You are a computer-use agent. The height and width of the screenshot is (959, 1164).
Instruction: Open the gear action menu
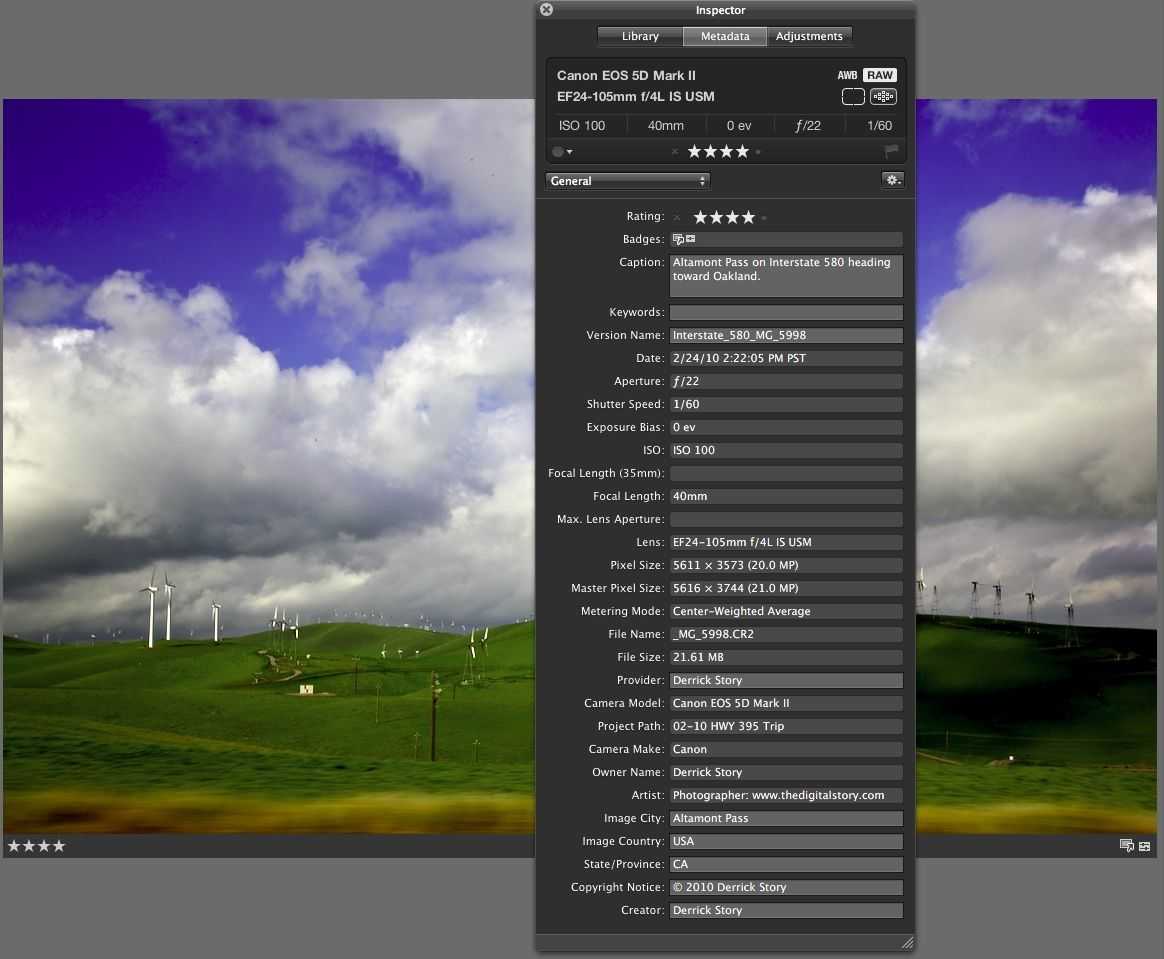(892, 181)
